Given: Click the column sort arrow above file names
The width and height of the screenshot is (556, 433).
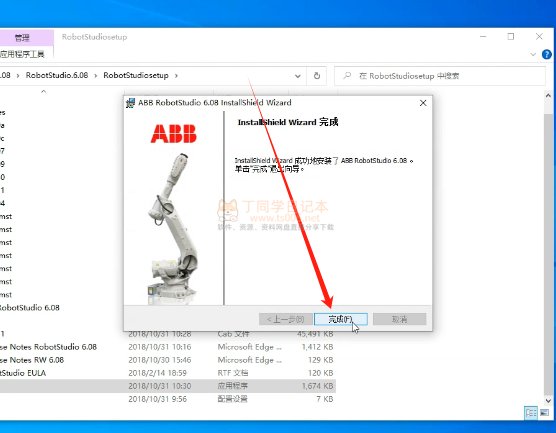Looking at the screenshot, I should 44,91.
